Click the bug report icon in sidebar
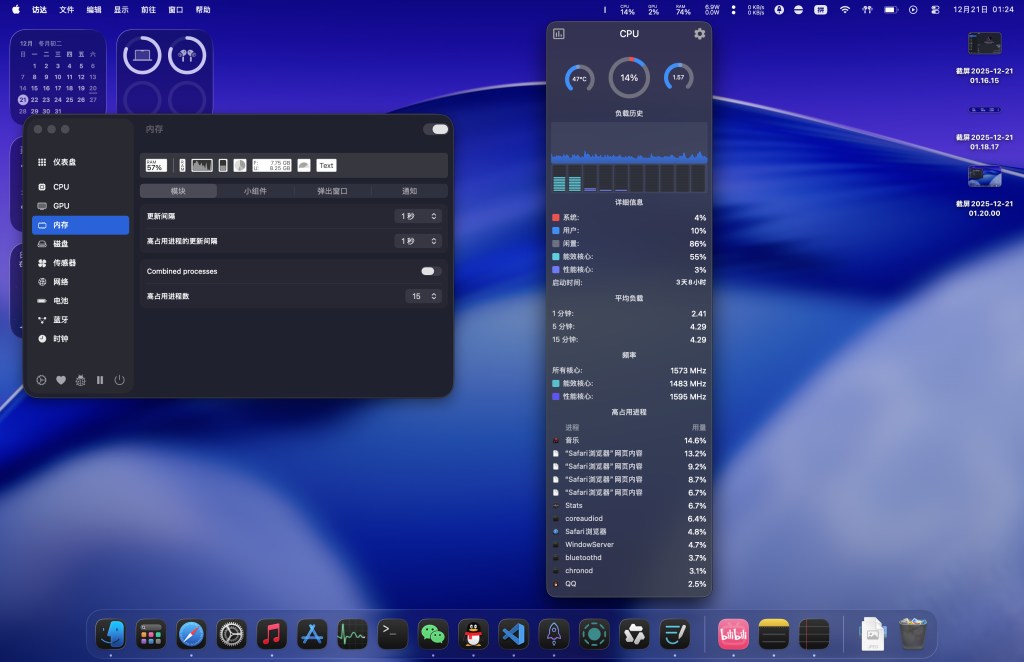The image size is (1024, 662). [x=80, y=380]
